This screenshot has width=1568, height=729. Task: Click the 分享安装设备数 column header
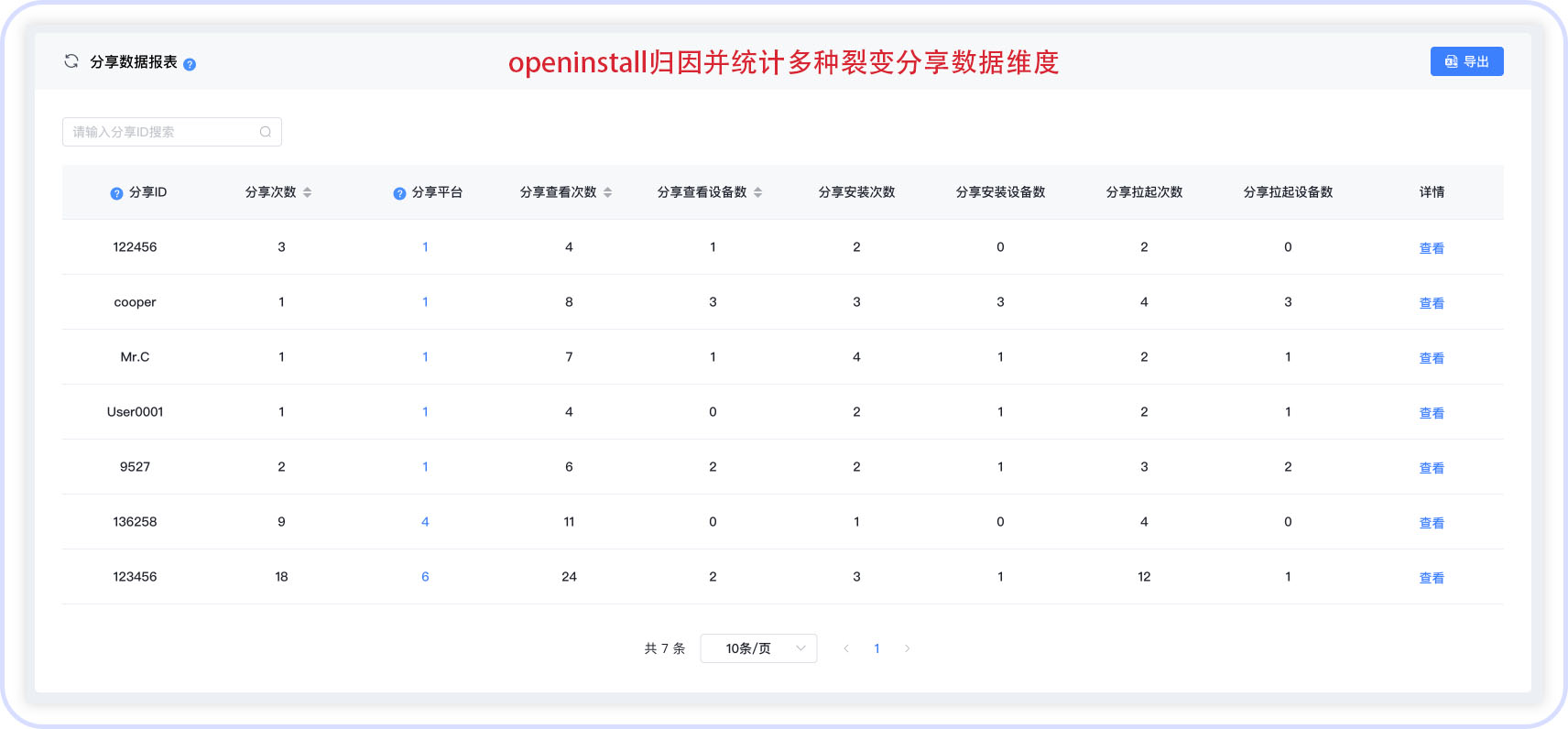tap(1000, 192)
